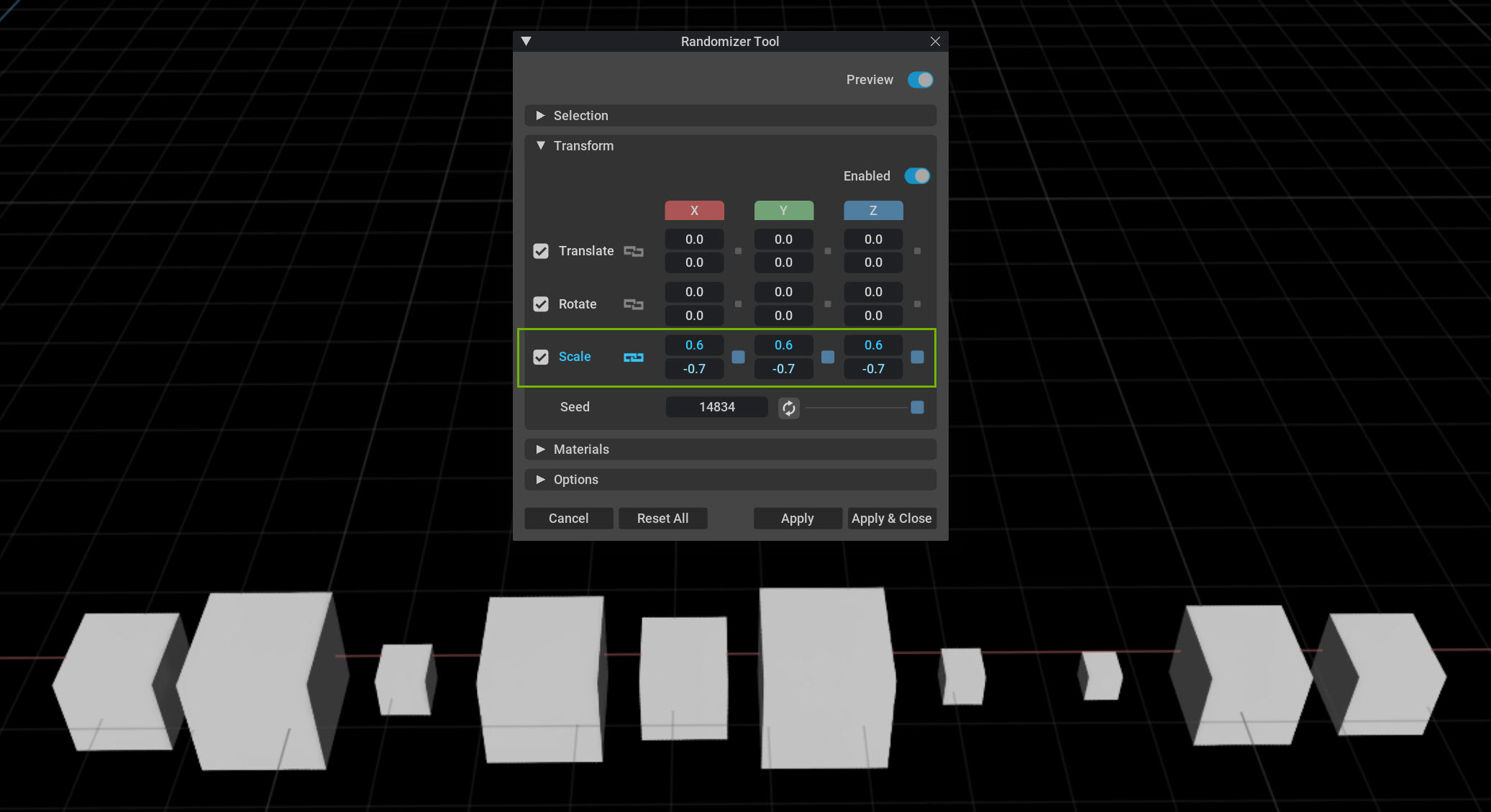The width and height of the screenshot is (1491, 812).
Task: Click the Y axis color button
Action: click(x=783, y=209)
